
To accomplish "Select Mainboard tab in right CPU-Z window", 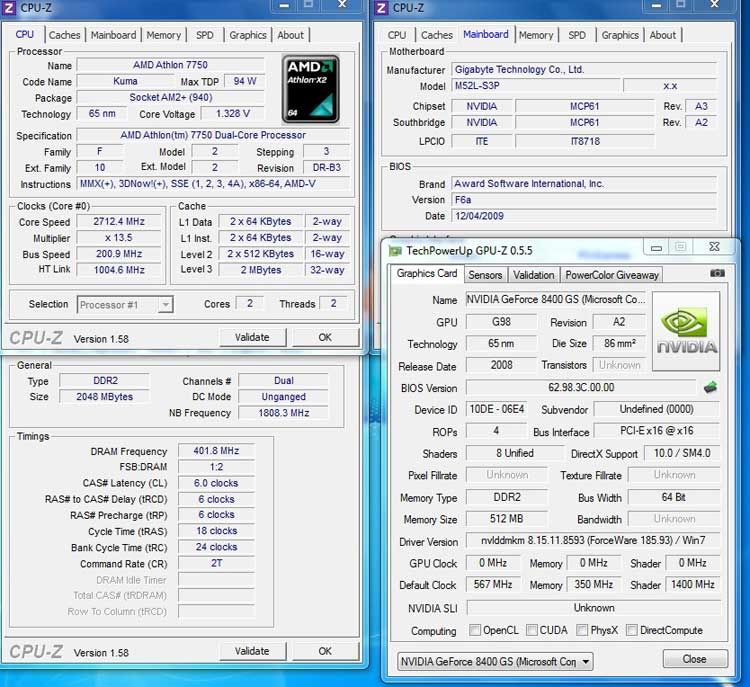I will [x=486, y=34].
